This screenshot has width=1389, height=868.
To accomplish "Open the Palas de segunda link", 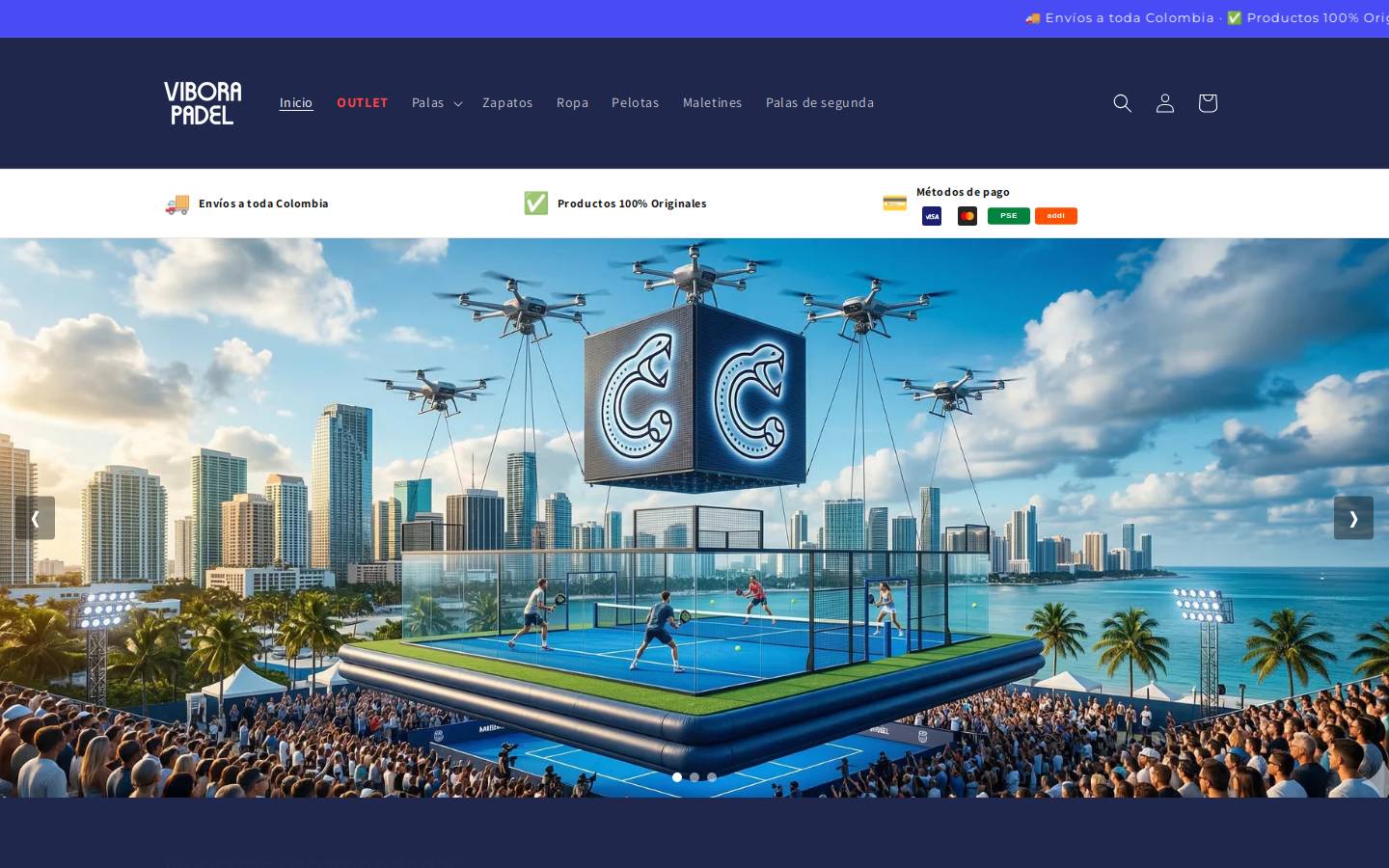I will coord(820,103).
